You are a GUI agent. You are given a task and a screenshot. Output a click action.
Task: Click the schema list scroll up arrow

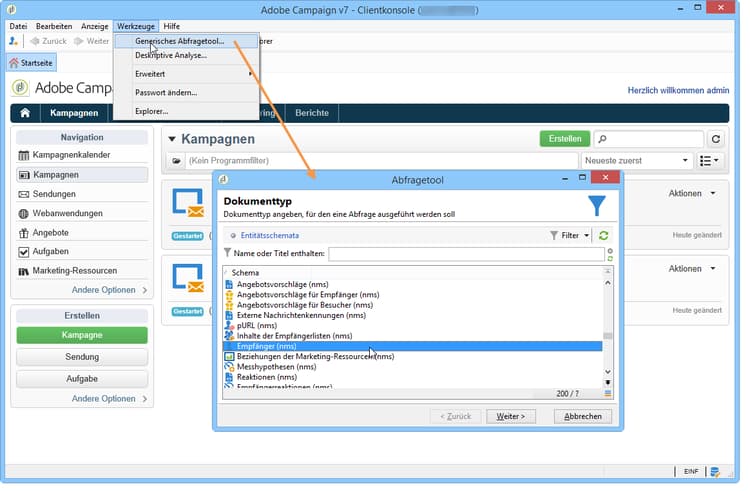click(x=607, y=283)
